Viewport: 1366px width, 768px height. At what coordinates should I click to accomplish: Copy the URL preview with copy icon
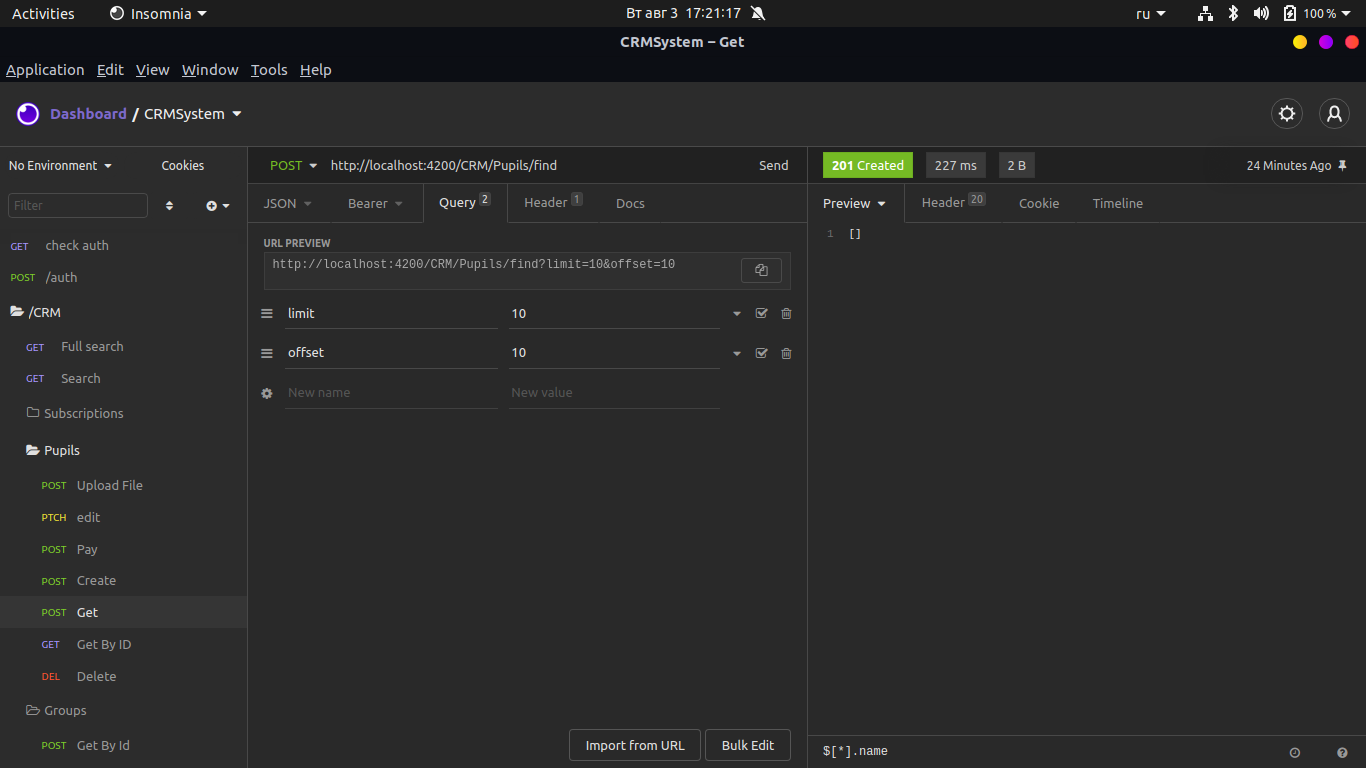tap(761, 270)
